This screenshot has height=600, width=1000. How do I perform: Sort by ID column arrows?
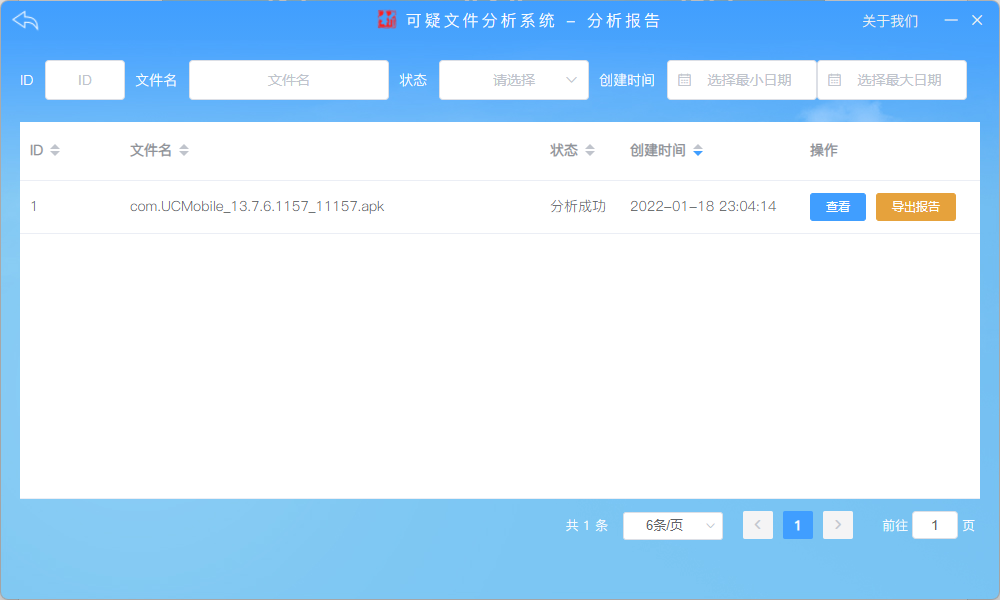(55, 151)
